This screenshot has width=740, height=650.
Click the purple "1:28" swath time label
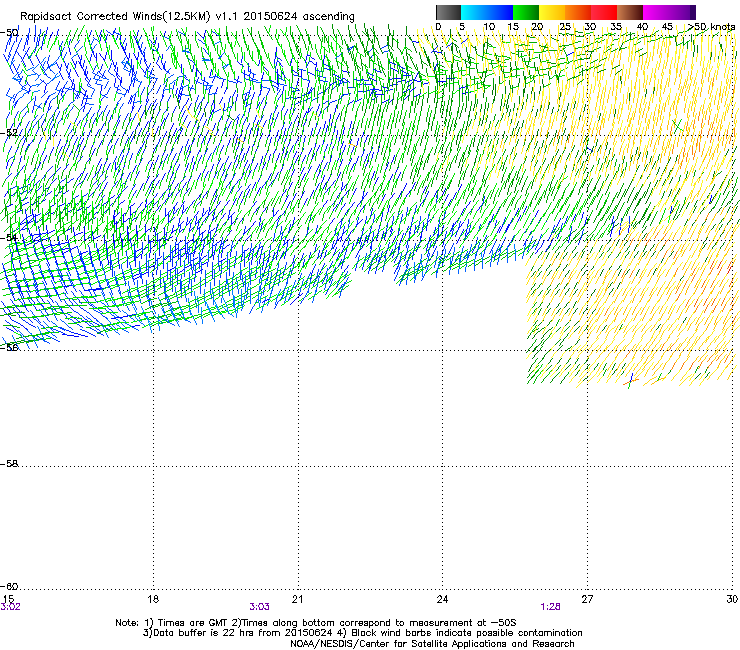(x=551, y=607)
